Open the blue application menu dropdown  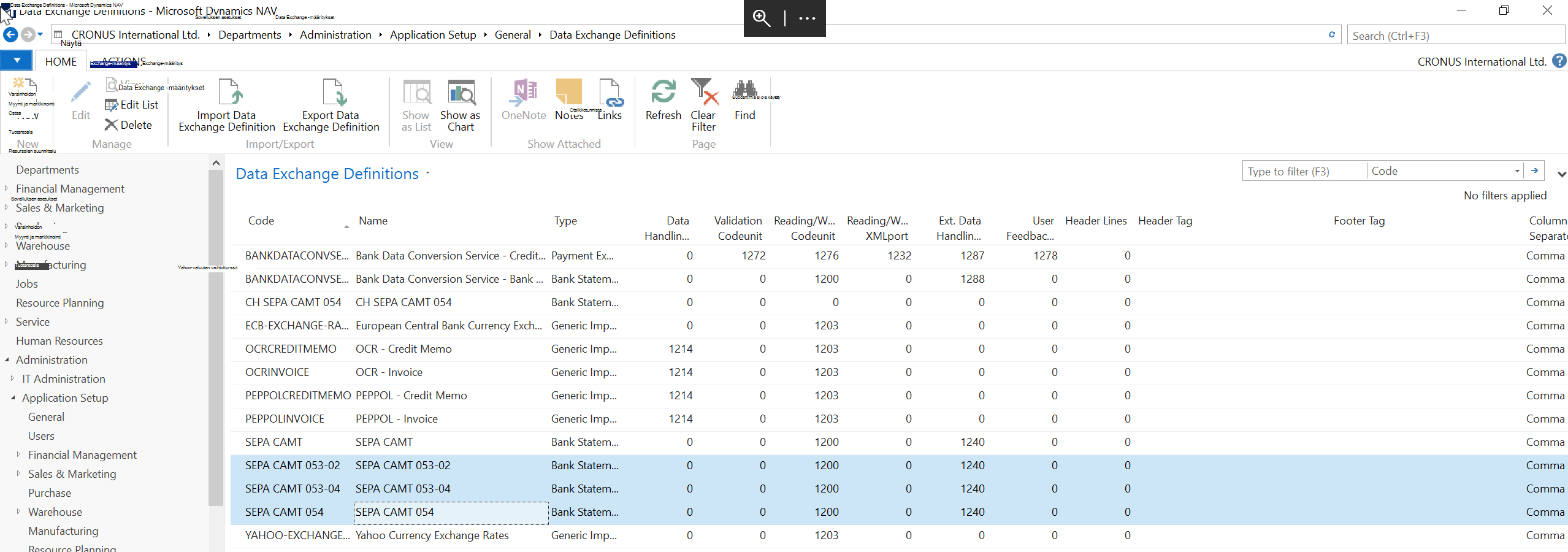(17, 61)
